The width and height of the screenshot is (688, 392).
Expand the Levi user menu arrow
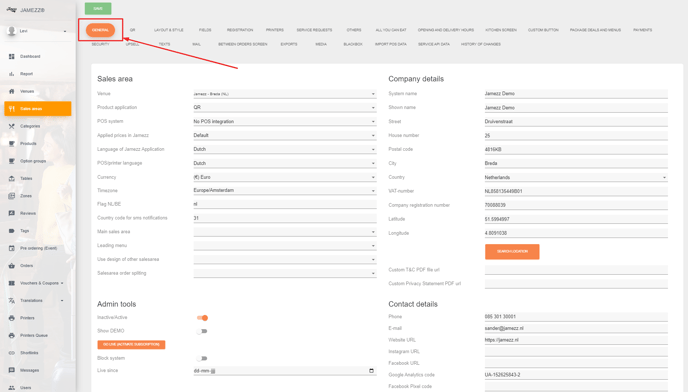[65, 31]
